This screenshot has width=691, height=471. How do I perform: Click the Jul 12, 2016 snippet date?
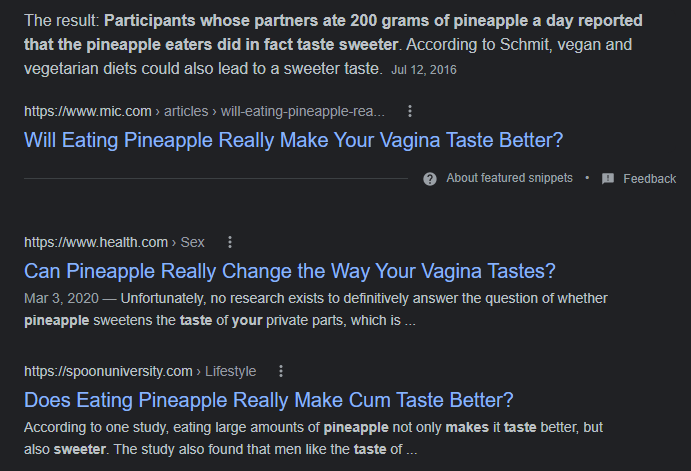[x=426, y=71]
